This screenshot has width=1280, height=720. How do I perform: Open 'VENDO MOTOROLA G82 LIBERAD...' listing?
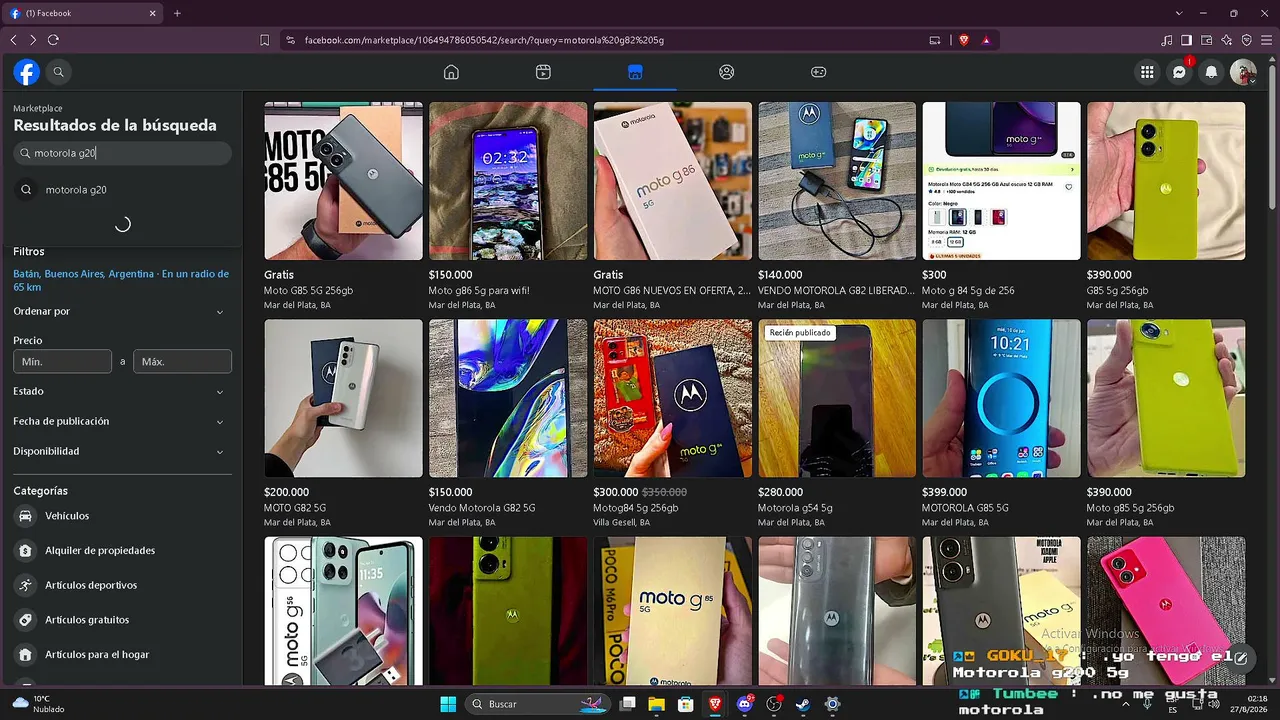837,206
